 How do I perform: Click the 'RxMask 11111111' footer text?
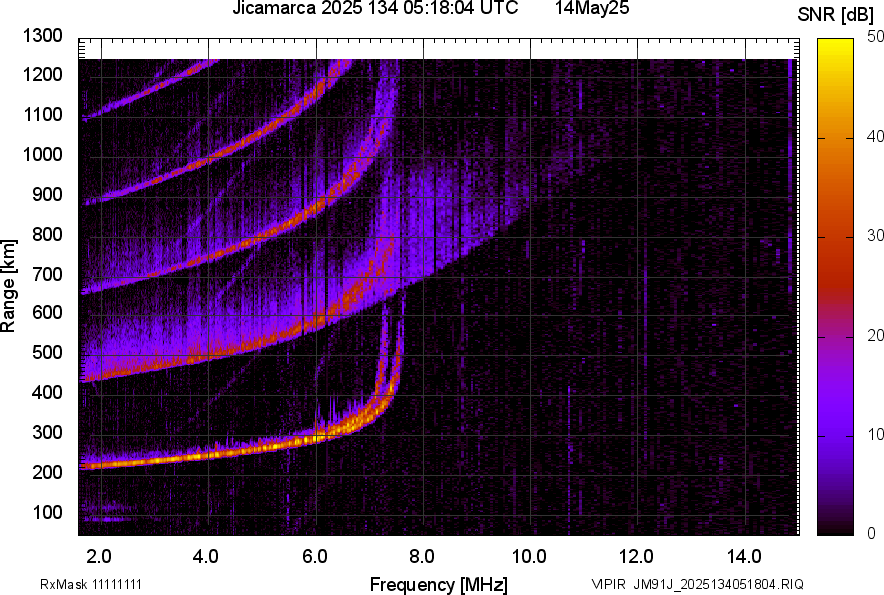tap(91, 585)
